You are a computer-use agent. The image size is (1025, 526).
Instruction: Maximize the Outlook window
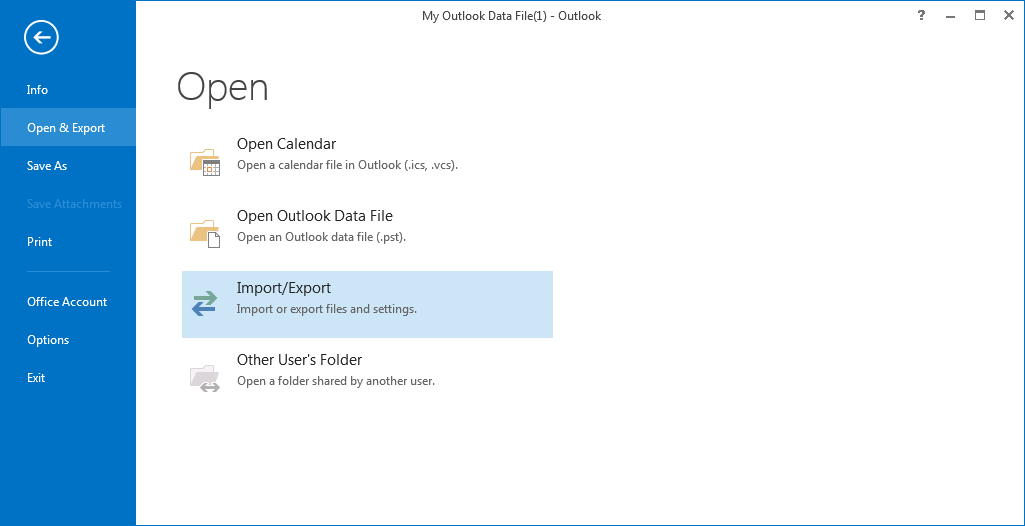point(979,16)
